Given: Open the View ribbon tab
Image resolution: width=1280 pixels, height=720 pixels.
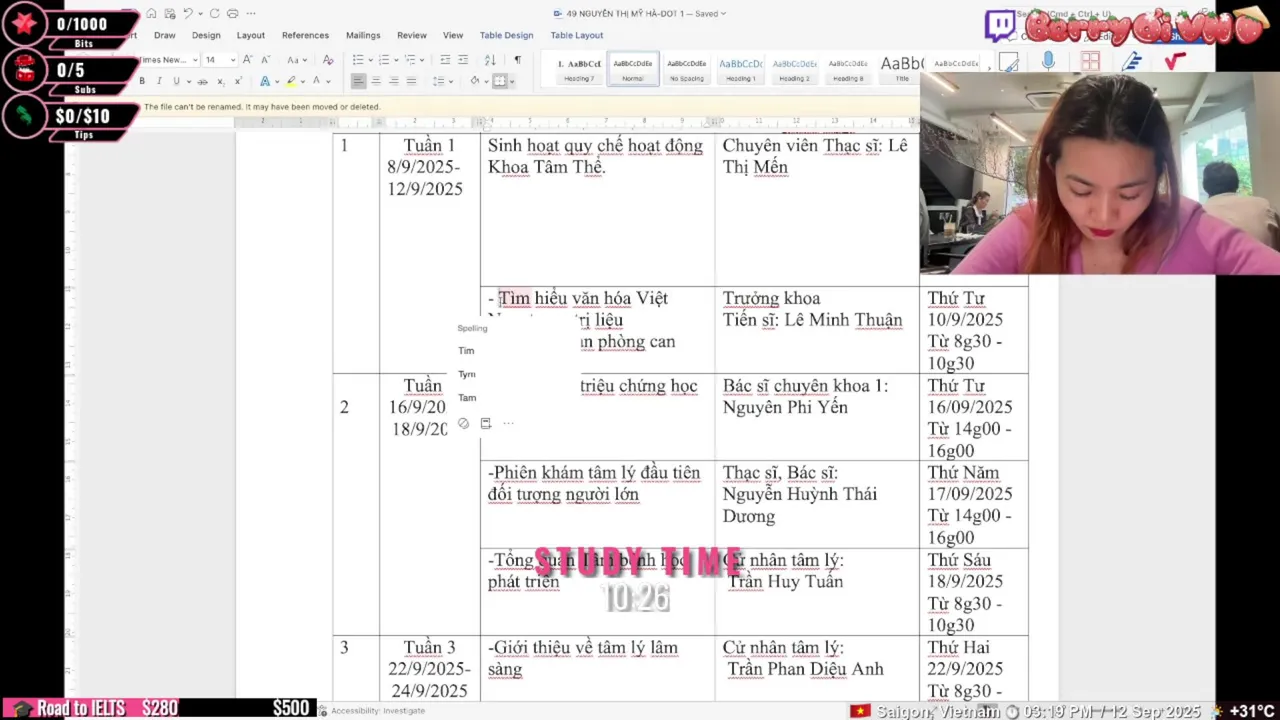Looking at the screenshot, I should point(453,35).
